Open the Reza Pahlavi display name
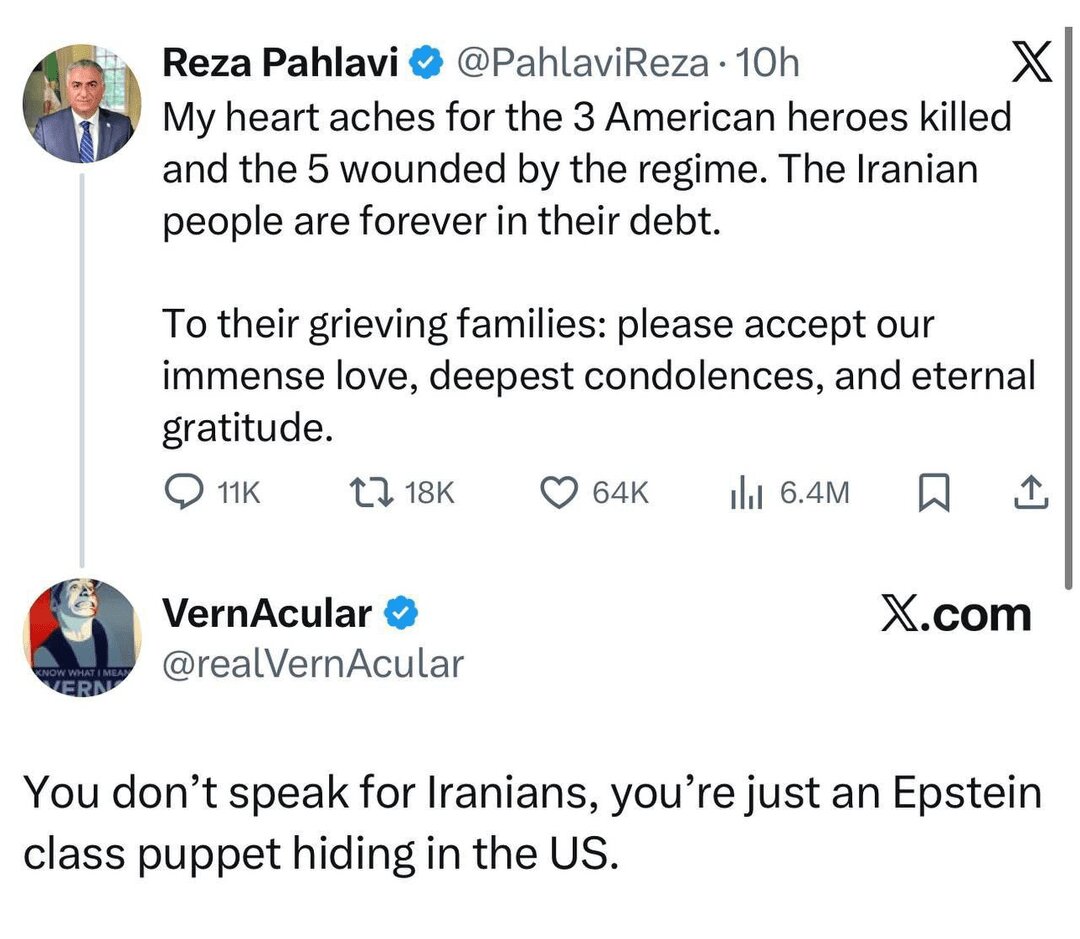This screenshot has height=939, width=1080. (281, 64)
